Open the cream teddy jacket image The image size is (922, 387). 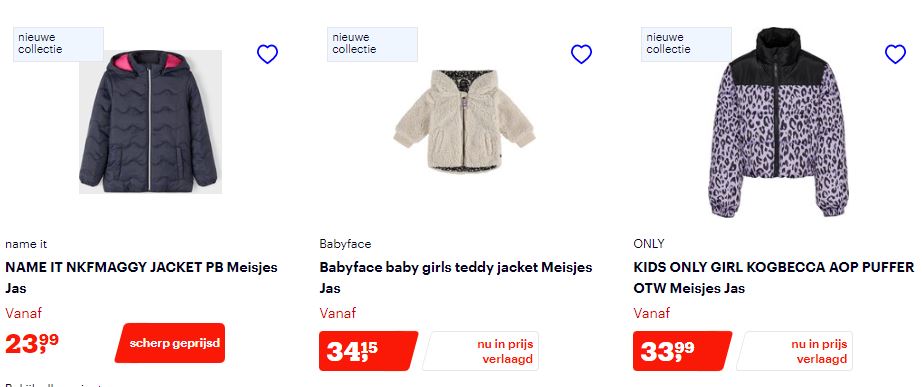coord(464,122)
